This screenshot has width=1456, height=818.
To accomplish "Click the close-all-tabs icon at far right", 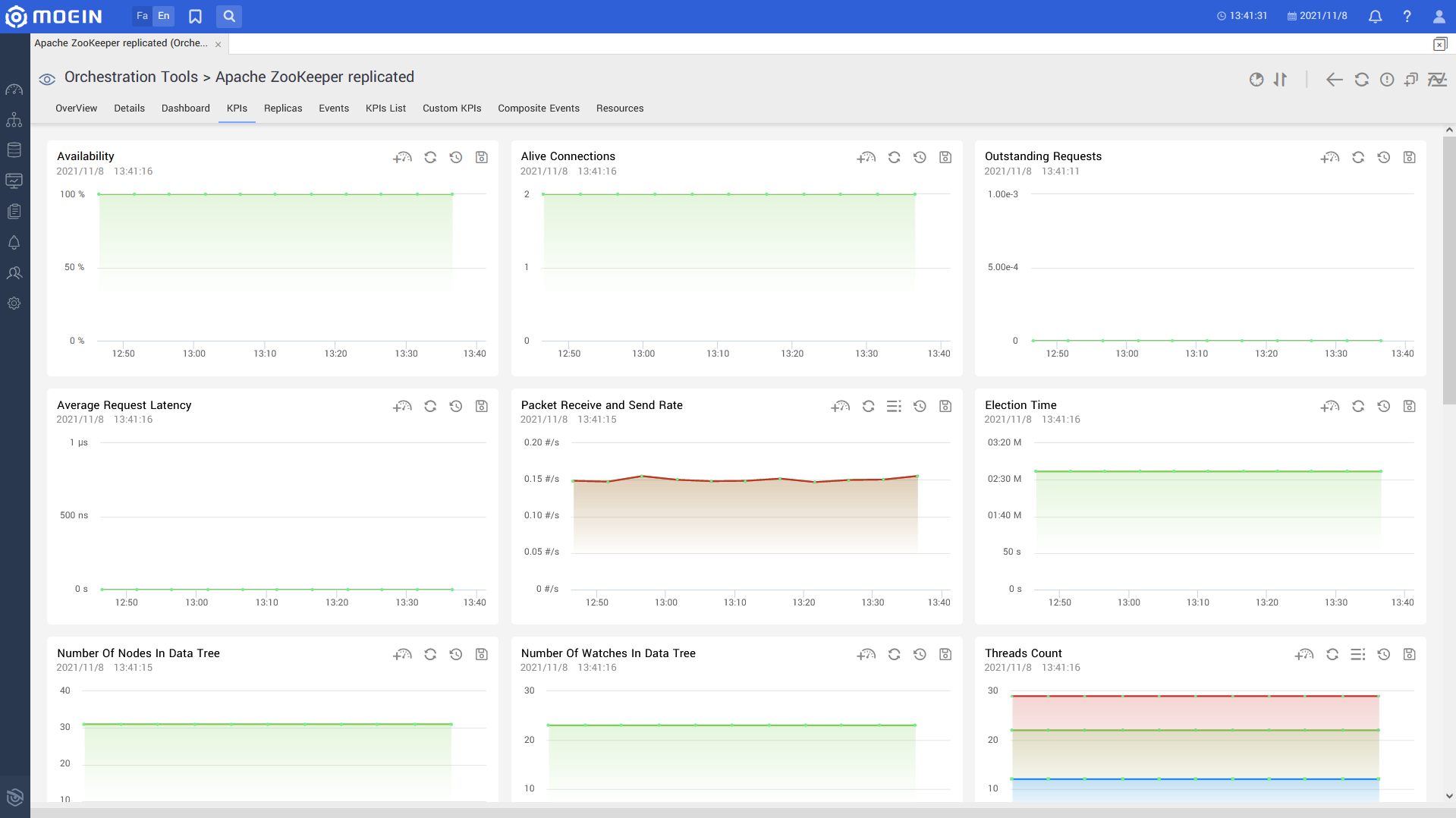I will [x=1439, y=44].
